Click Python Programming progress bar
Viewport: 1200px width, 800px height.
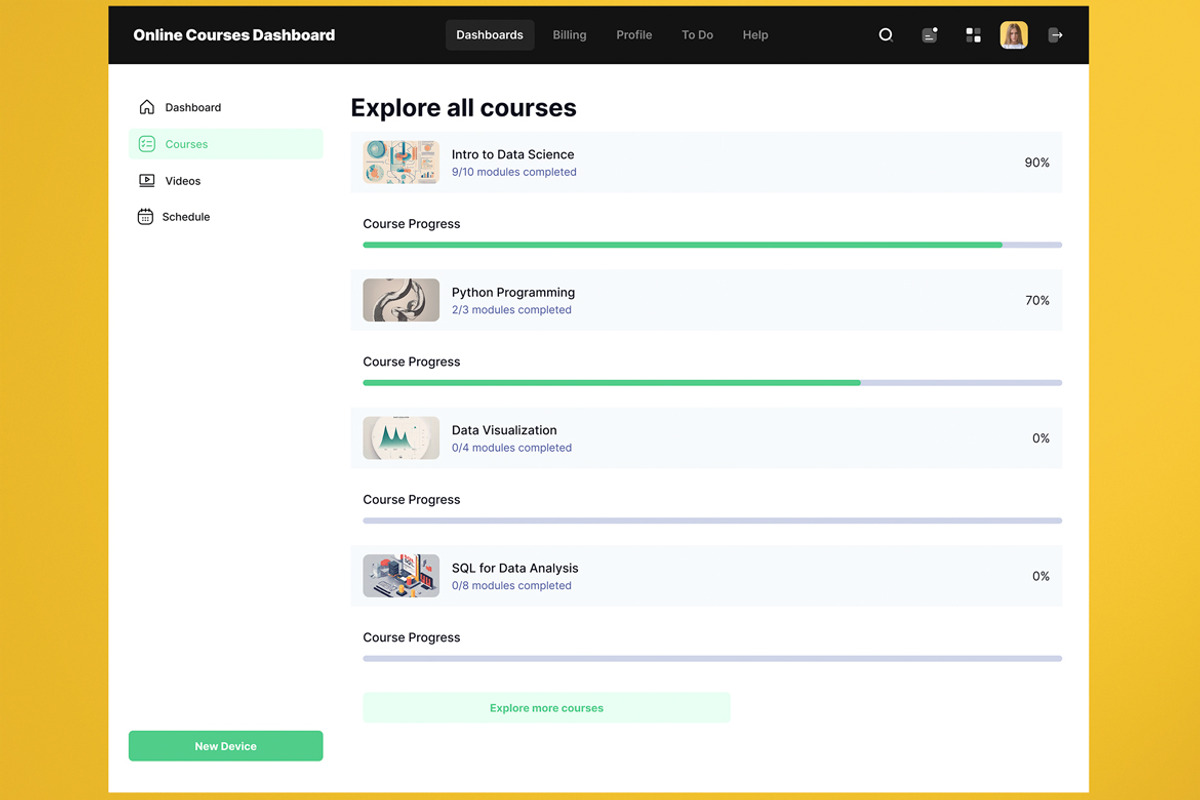pos(712,383)
